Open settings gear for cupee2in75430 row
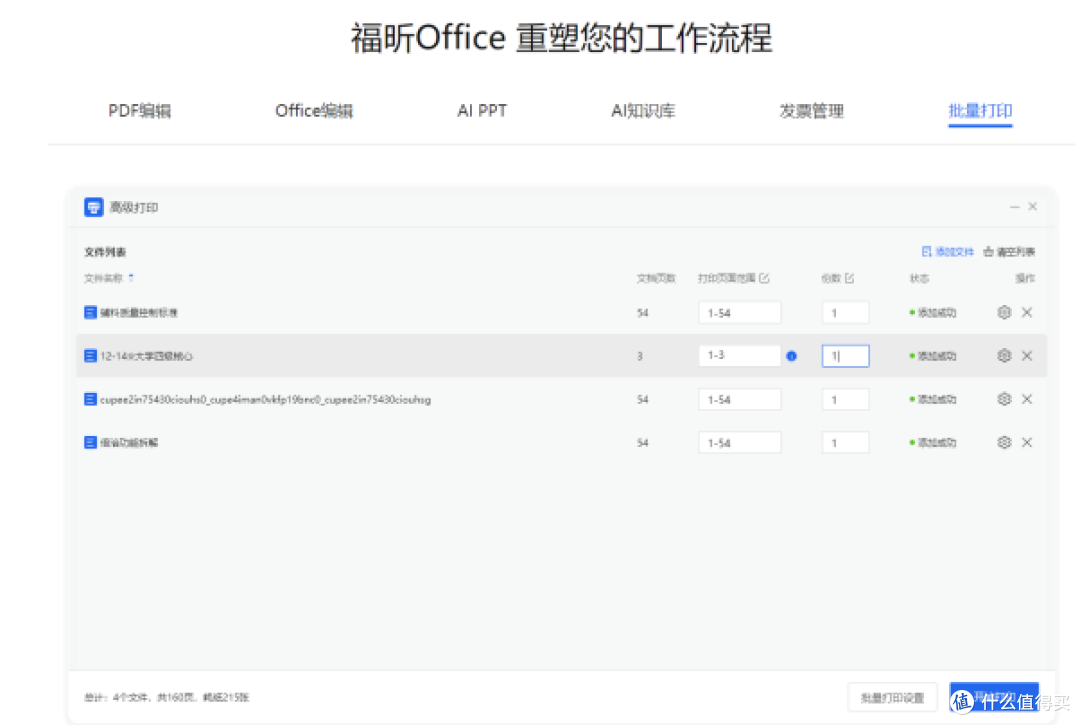Image resolution: width=1080 pixels, height=725 pixels. pos(1004,399)
